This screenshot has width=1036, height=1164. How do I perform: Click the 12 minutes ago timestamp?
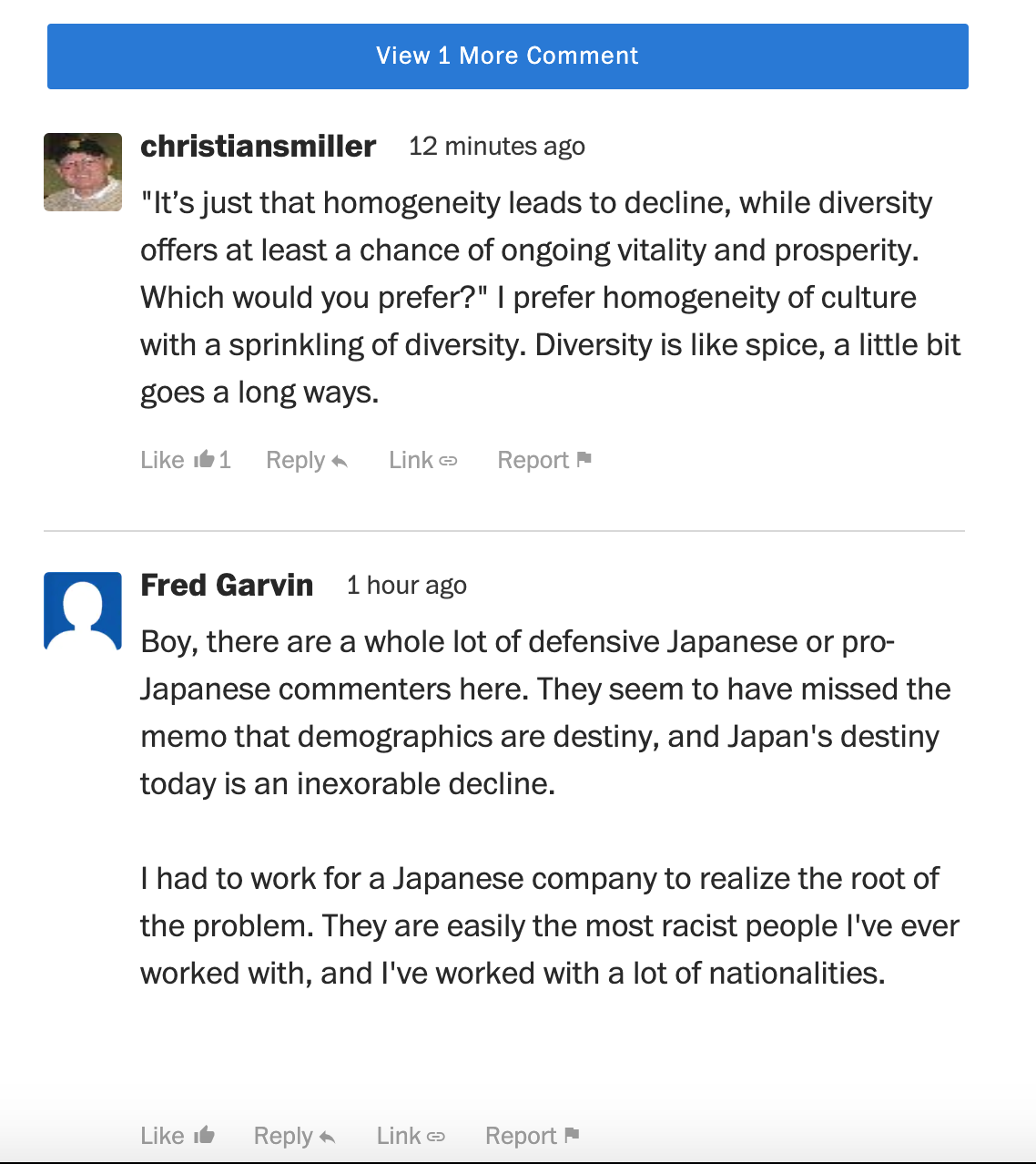(497, 147)
